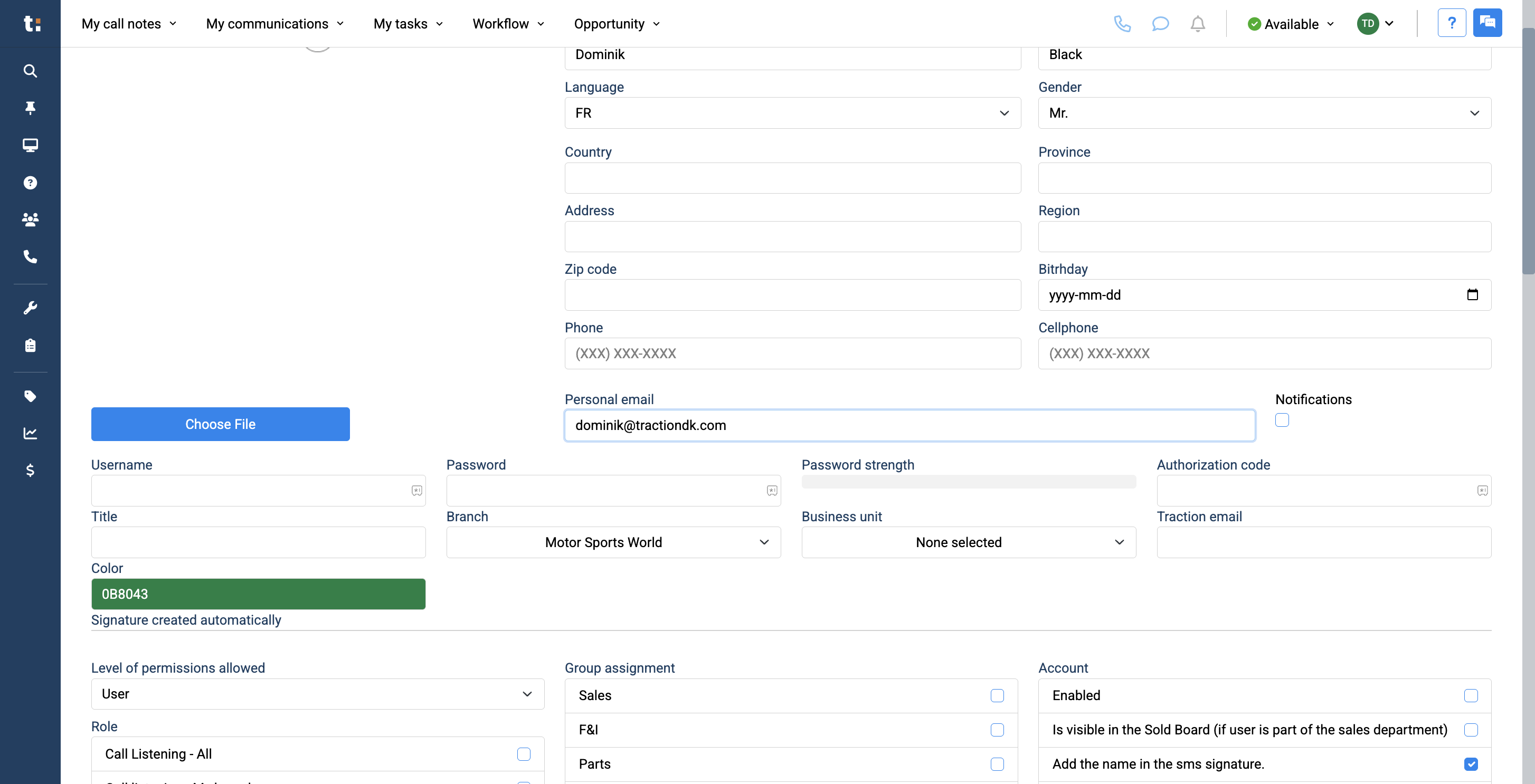Uncheck 'Add the name in the sms signature'
The width and height of the screenshot is (1535, 784).
pos(1472,764)
